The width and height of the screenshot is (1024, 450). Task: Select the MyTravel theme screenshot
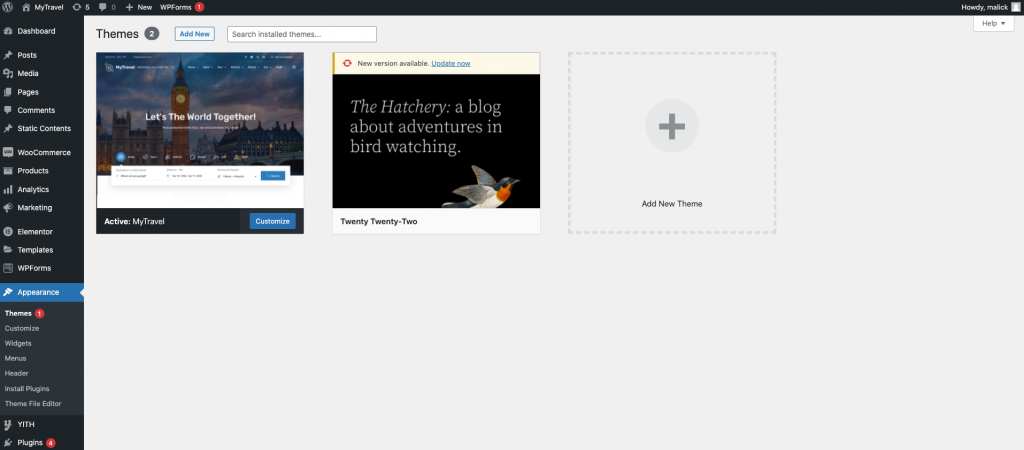coord(200,130)
